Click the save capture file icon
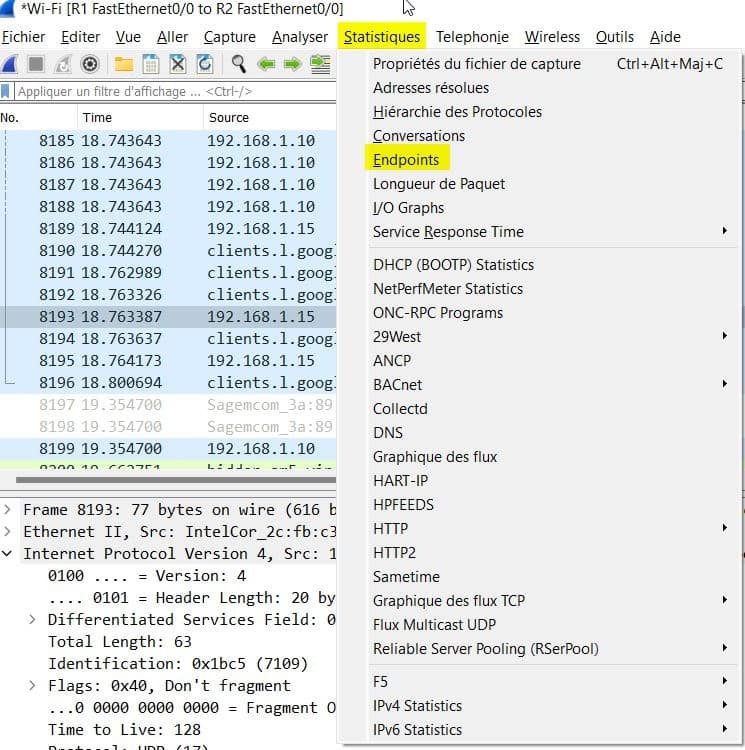 tap(151, 64)
